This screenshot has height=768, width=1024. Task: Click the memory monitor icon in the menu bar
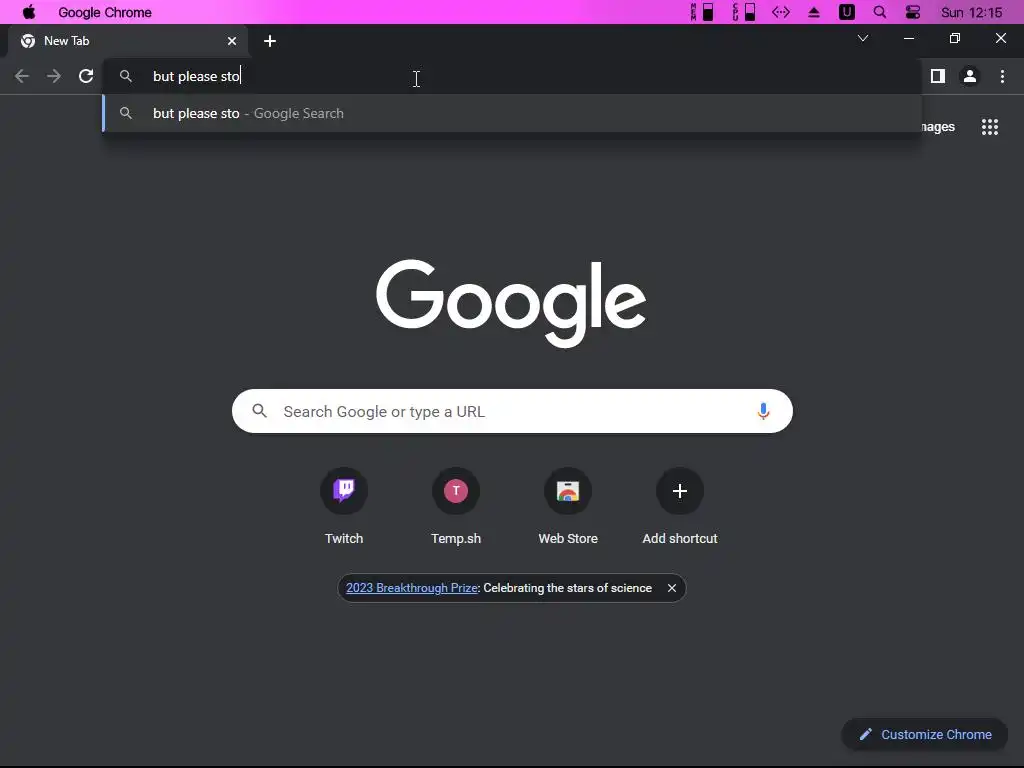pyautogui.click(x=702, y=12)
